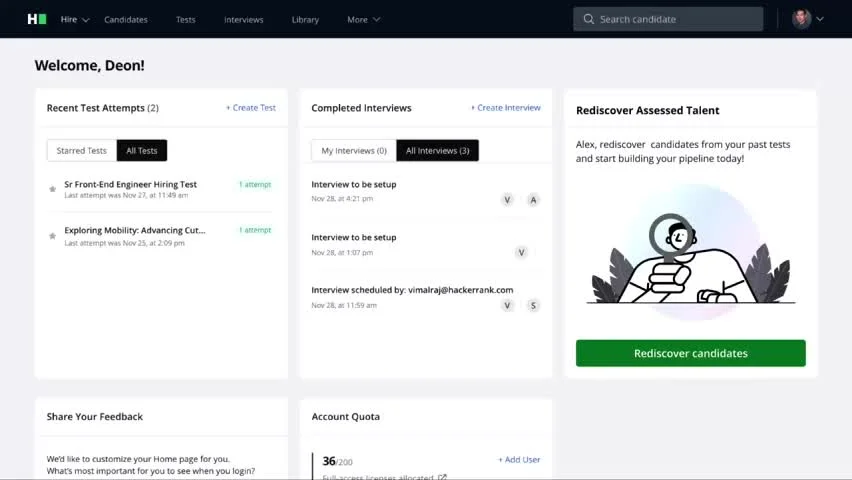
Task: Click the Full-access licenses allocated text
Action: (x=378, y=477)
